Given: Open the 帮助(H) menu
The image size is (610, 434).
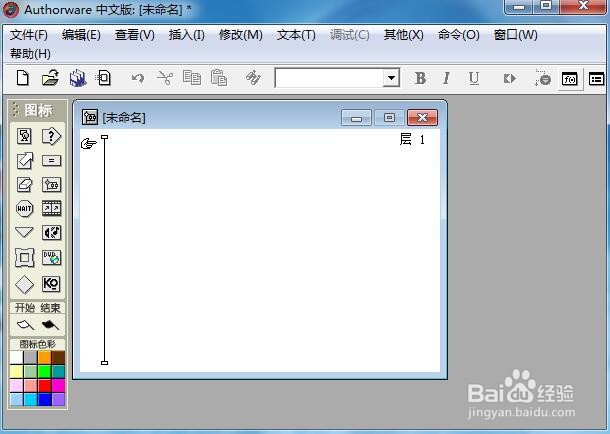Looking at the screenshot, I should 30,54.
